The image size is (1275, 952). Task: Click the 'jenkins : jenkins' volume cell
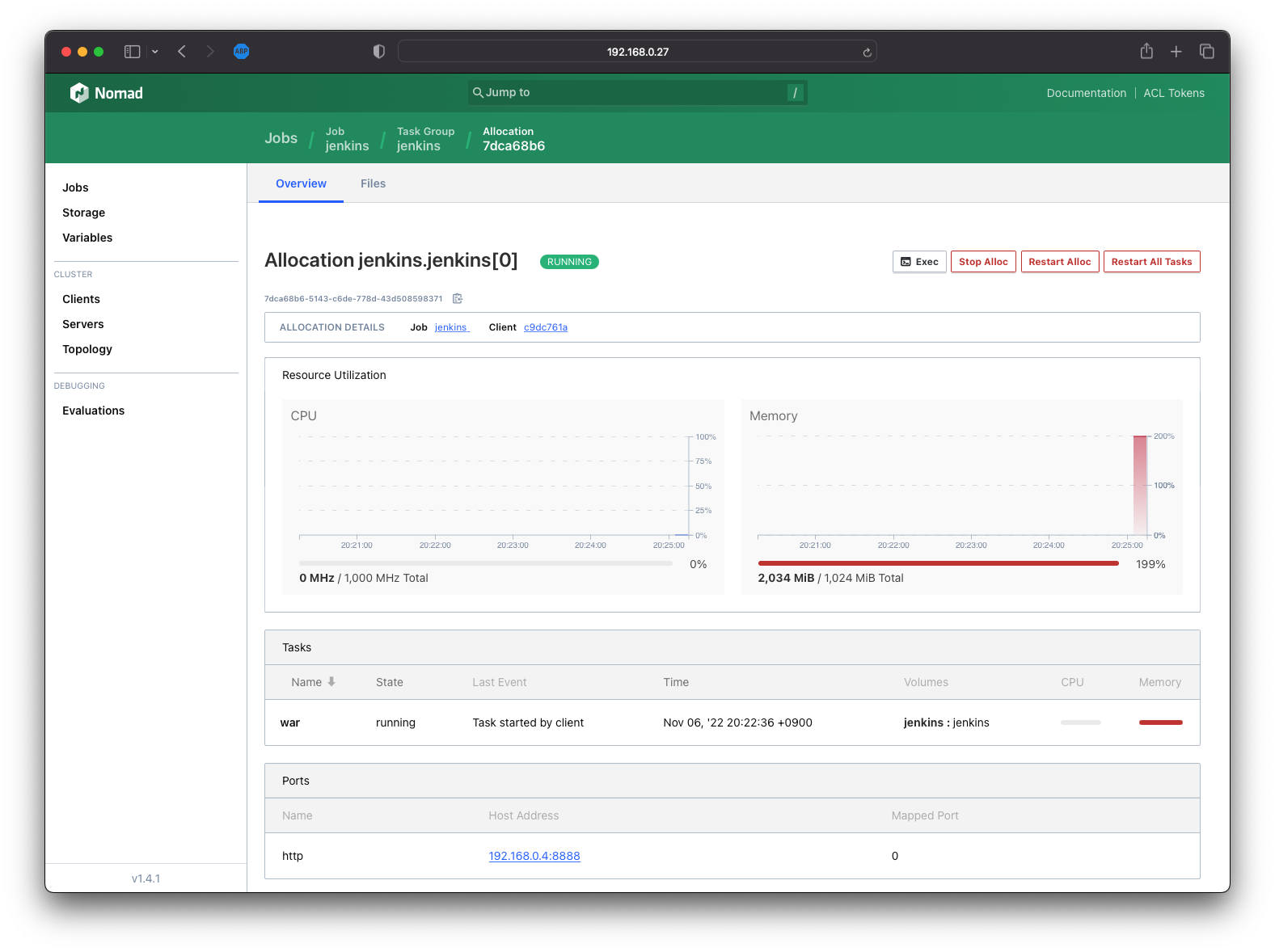click(x=946, y=722)
